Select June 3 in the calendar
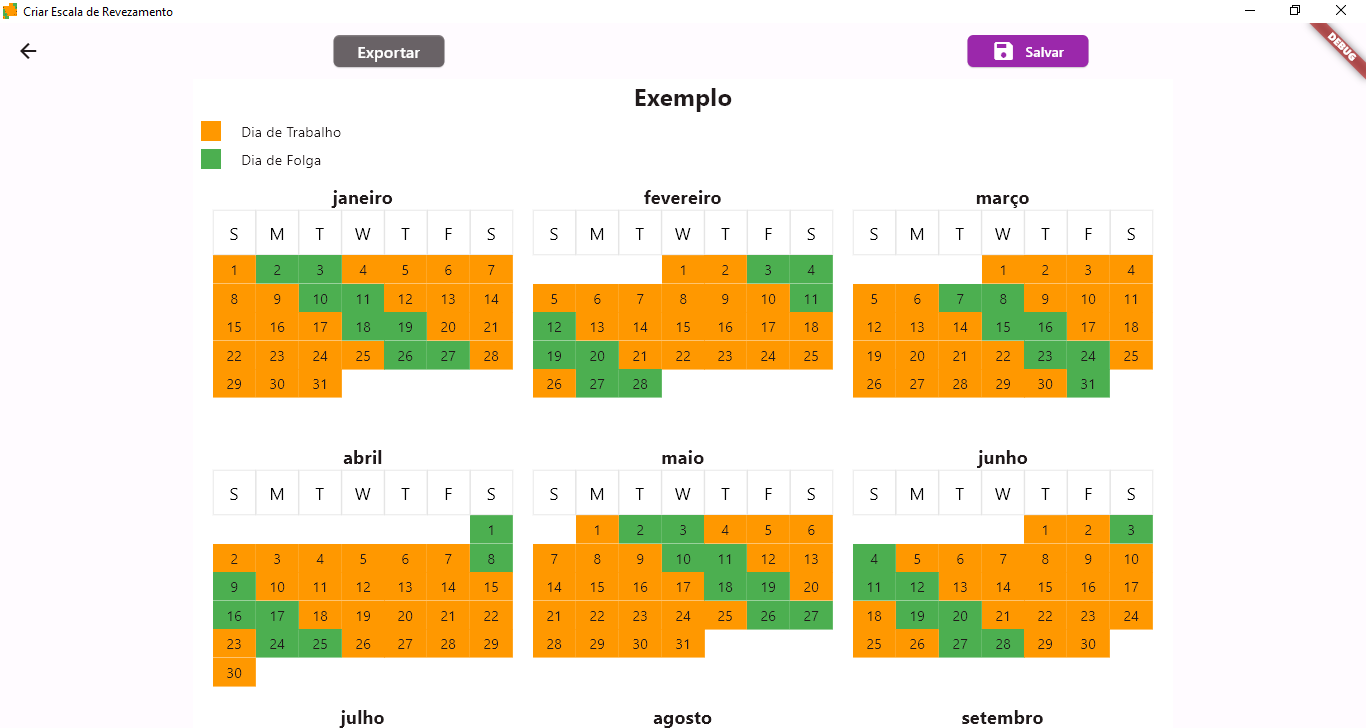1366x728 pixels. (x=1131, y=530)
